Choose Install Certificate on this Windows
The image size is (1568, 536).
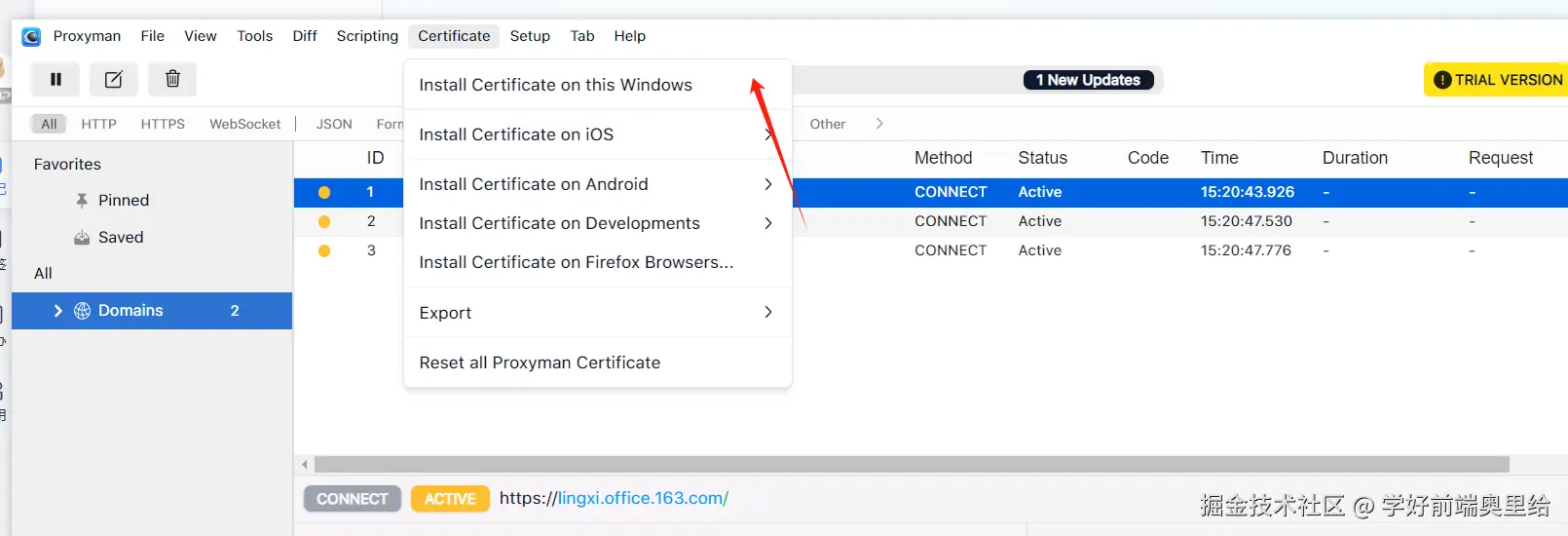[x=597, y=85]
